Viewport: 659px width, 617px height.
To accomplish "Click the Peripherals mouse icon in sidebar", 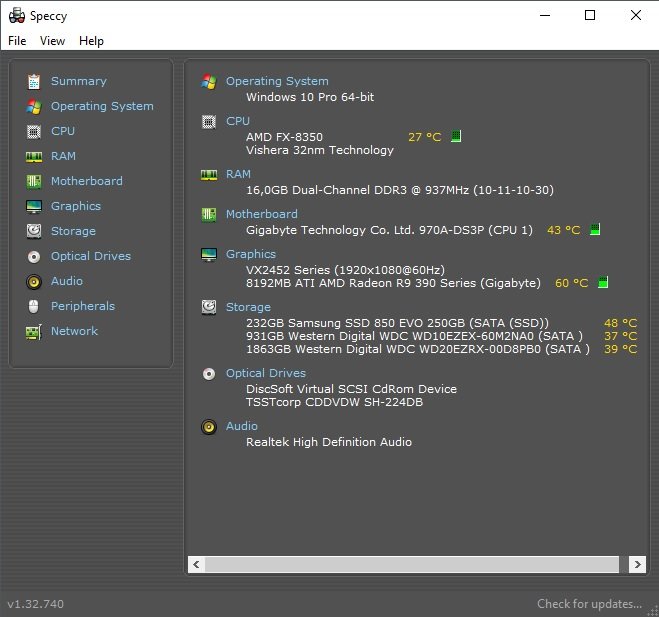I will [x=34, y=306].
